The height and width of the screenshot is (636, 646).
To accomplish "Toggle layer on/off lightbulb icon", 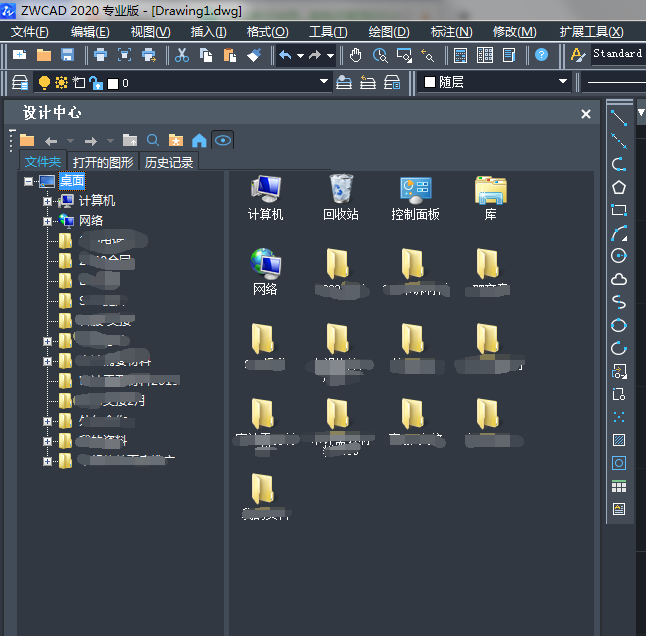I will pos(44,83).
